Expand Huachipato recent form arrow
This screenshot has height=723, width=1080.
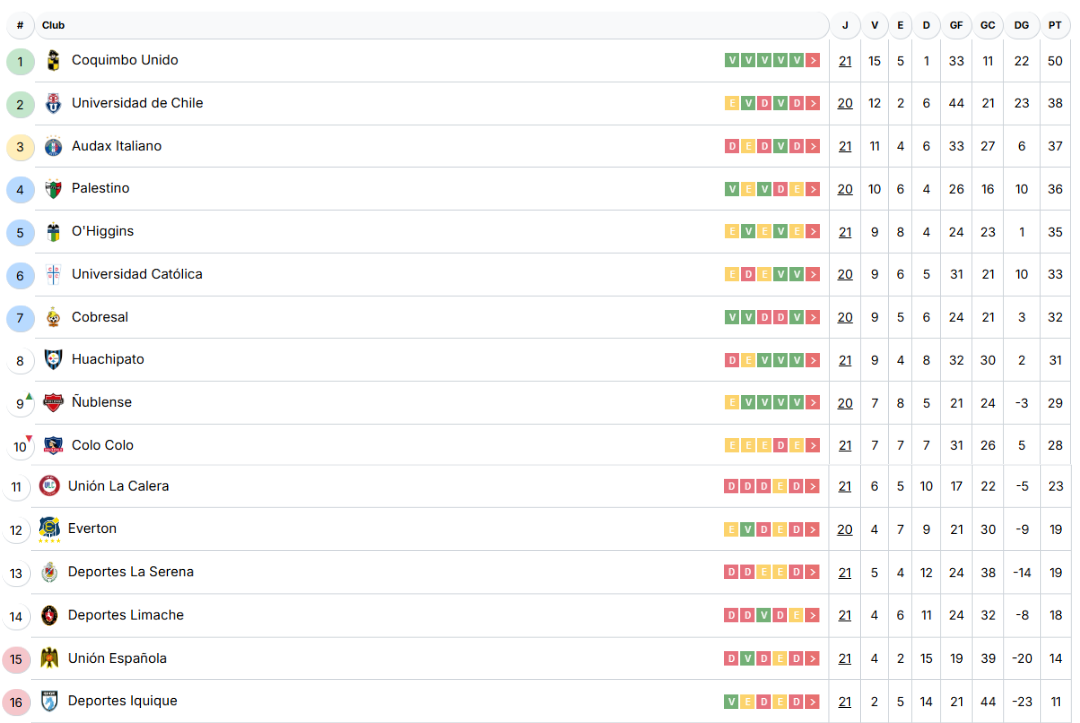tap(813, 360)
